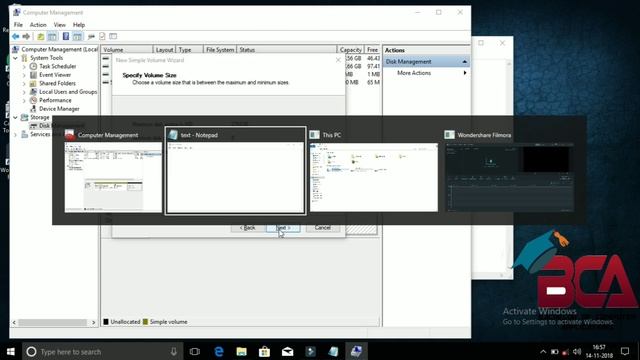Image resolution: width=640 pixels, height=360 pixels.
Task: Open the File menu
Action: pos(18,25)
